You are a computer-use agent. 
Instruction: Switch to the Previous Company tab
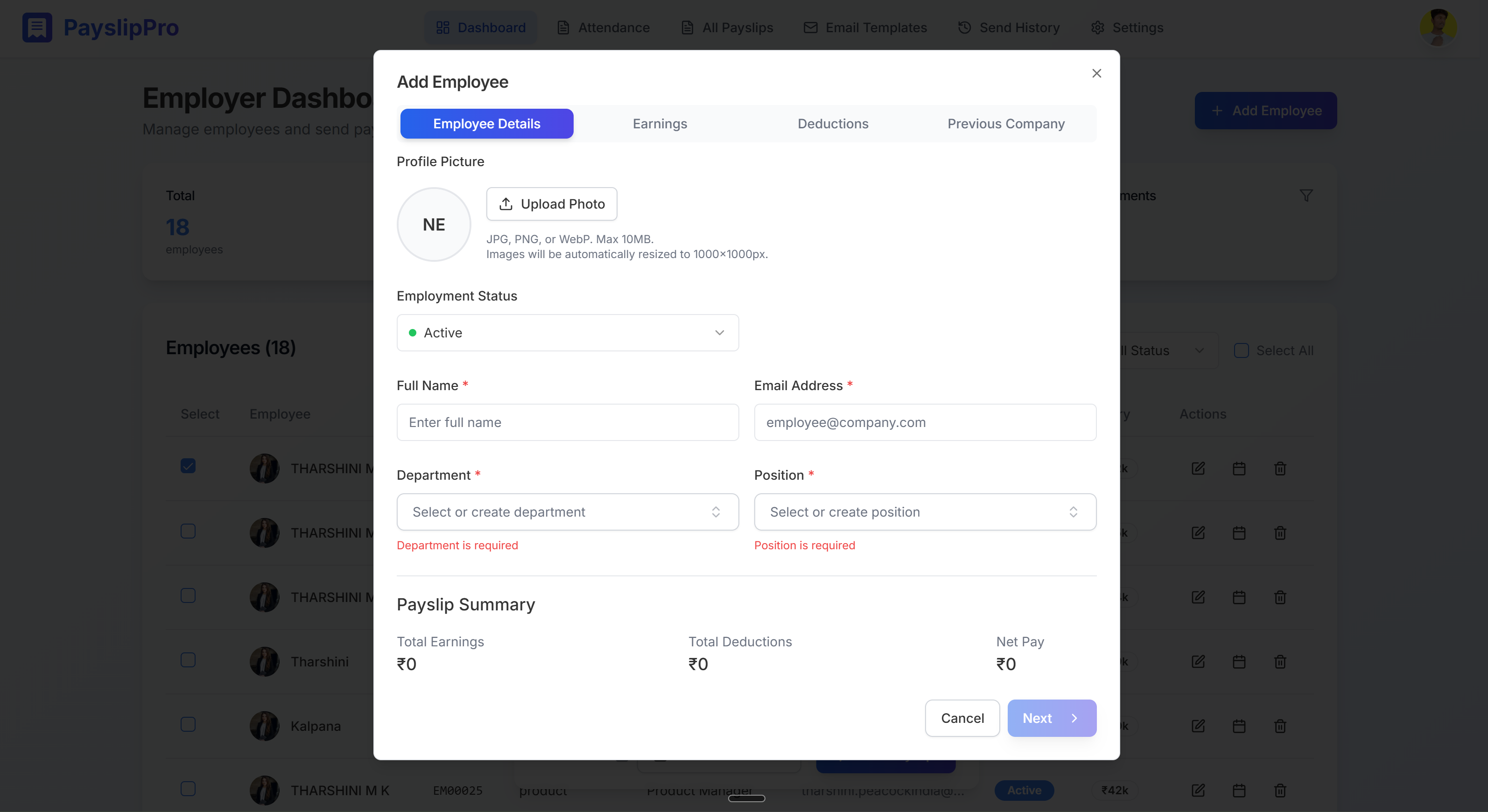pyautogui.click(x=1006, y=124)
